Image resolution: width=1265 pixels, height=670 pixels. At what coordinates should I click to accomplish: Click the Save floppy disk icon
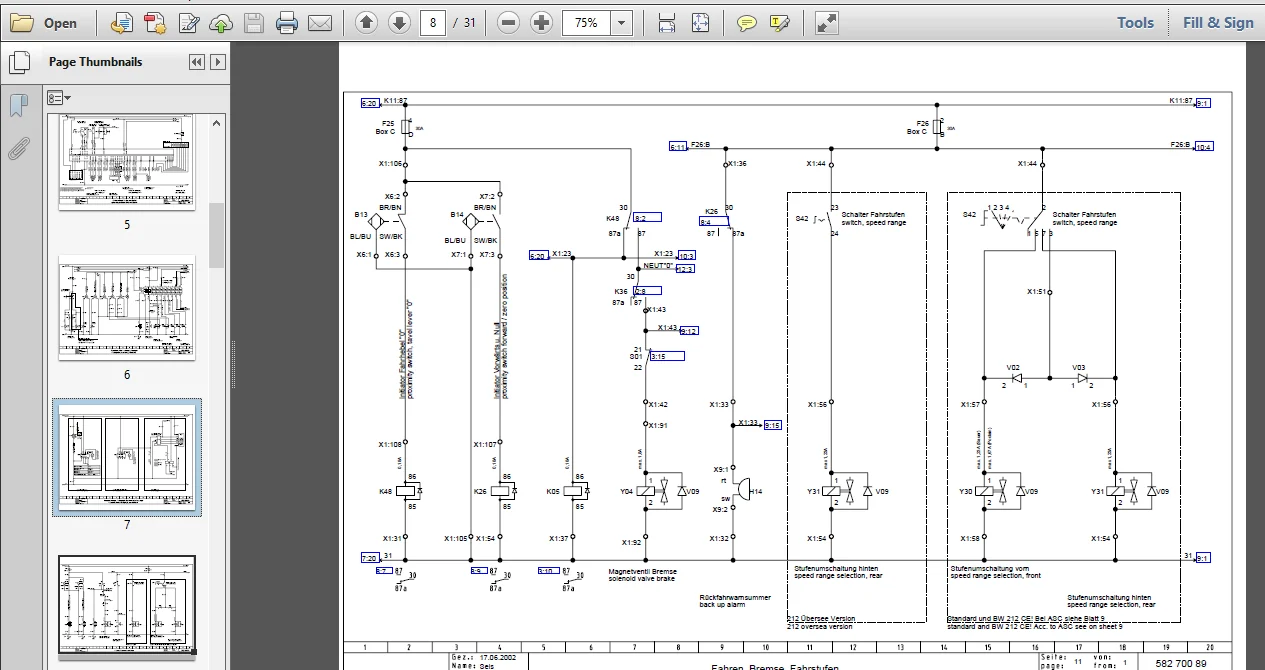tap(254, 22)
